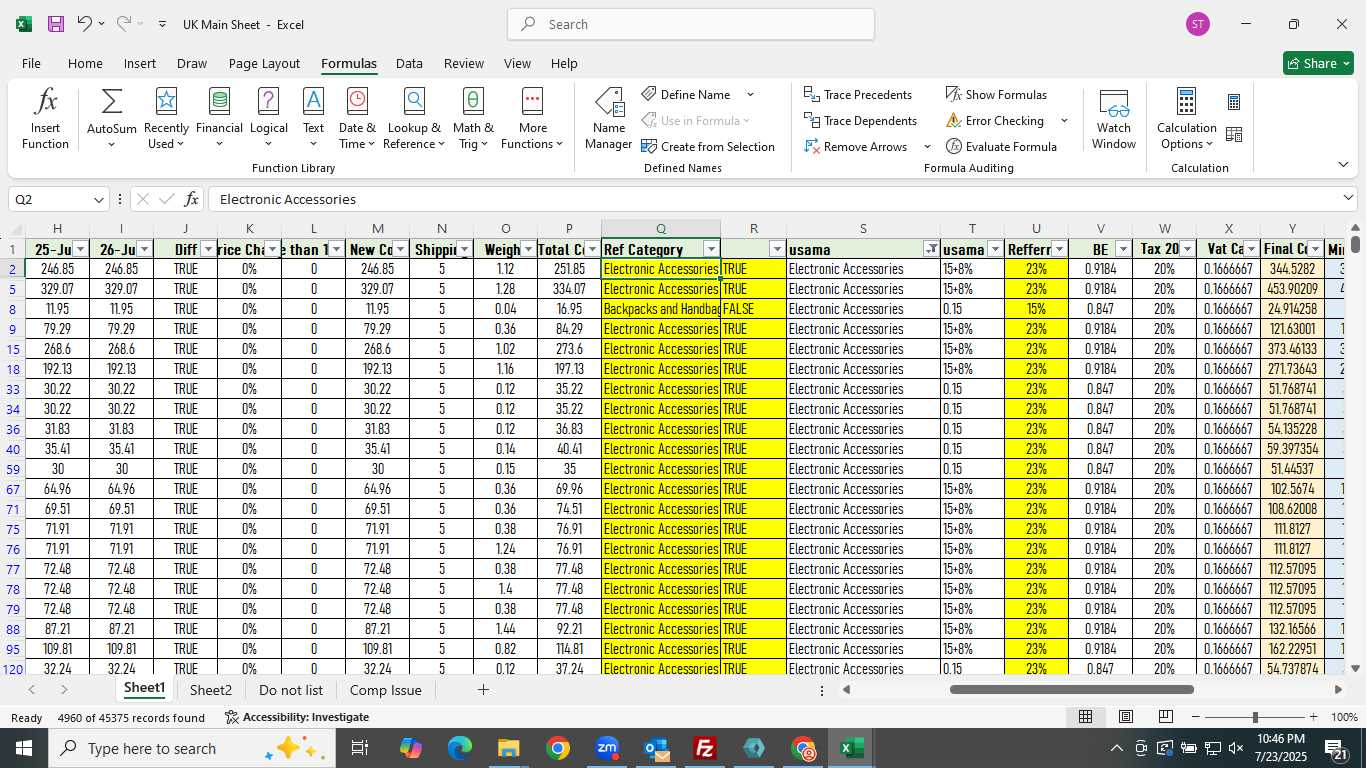This screenshot has height=768, width=1366.
Task: Expand Remove Arrows dropdown arrow
Action: [x=927, y=147]
